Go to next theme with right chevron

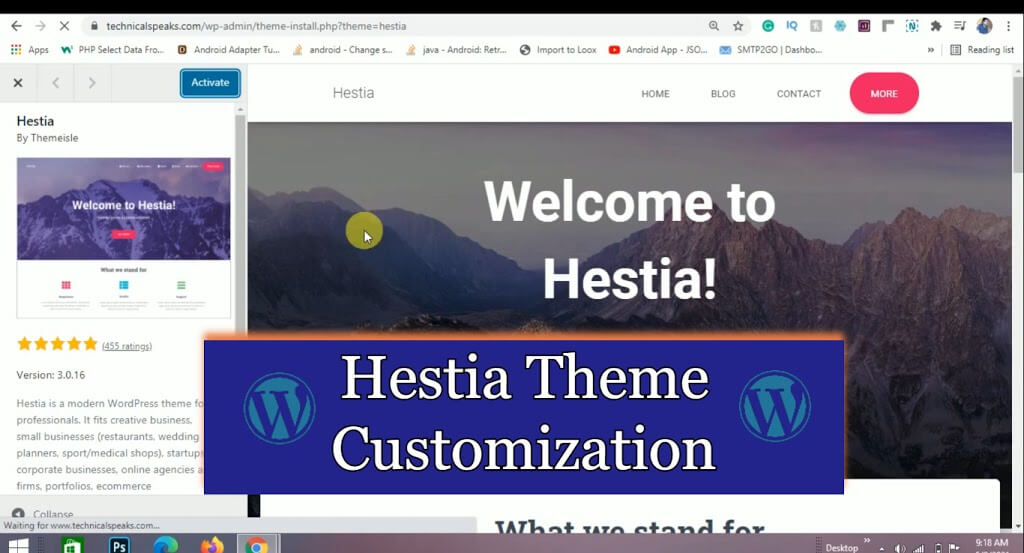(92, 83)
